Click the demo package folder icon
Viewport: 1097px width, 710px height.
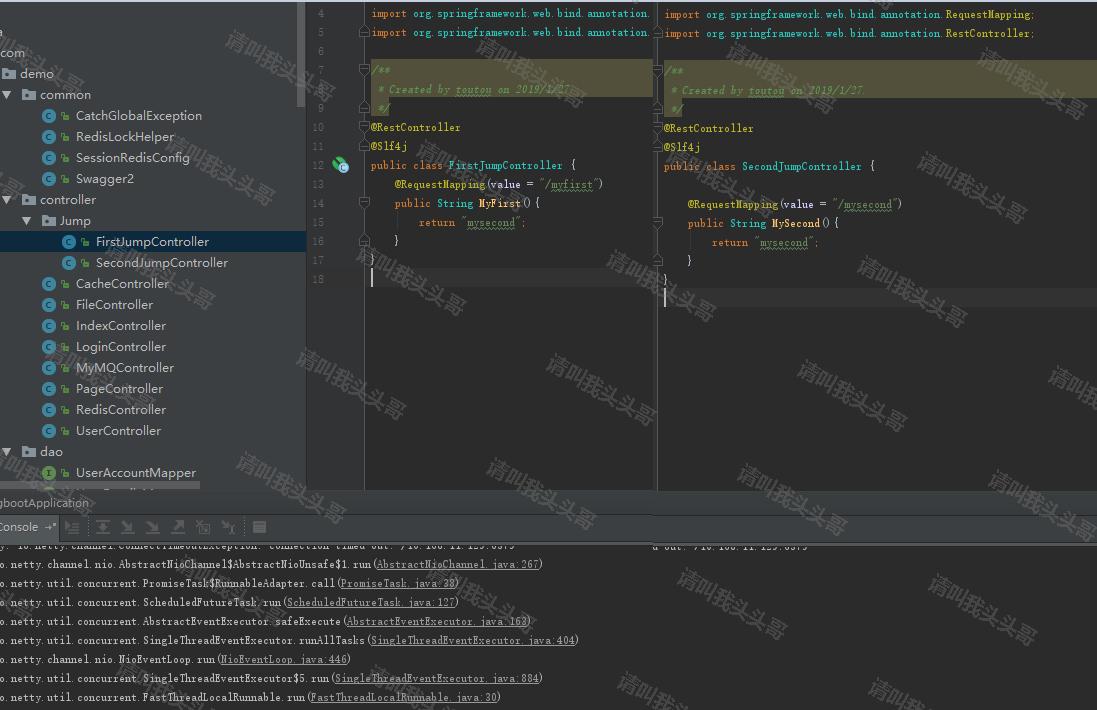click(9, 73)
